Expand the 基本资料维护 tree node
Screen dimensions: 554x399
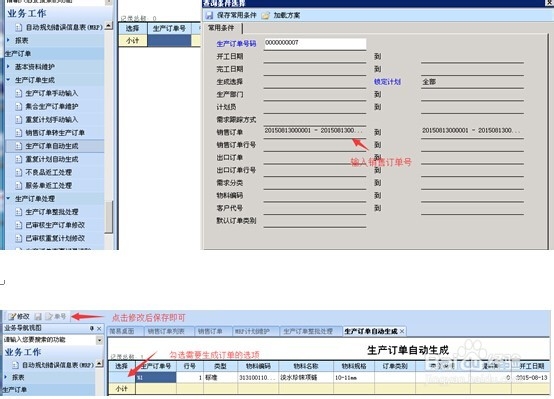pos(8,66)
